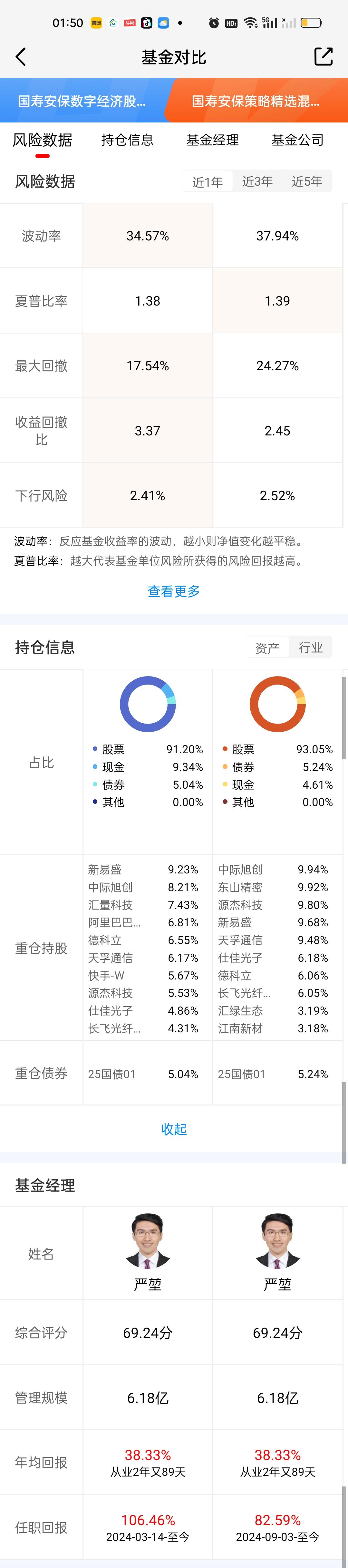Switch risk data to 近5年
Image resolution: width=348 pixels, height=1568 pixels.
(307, 181)
